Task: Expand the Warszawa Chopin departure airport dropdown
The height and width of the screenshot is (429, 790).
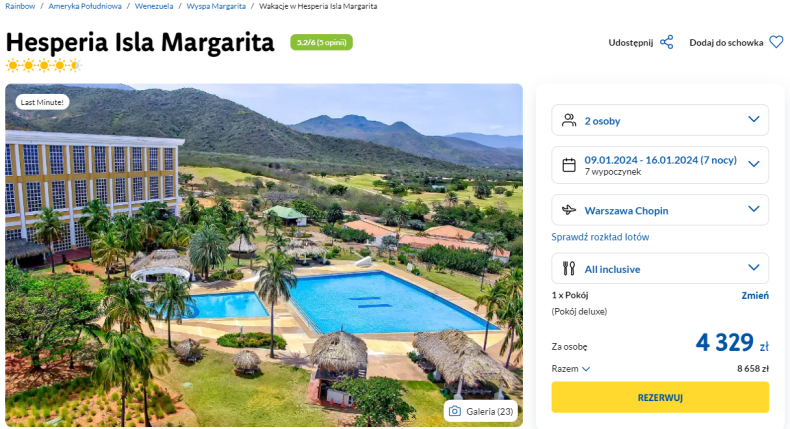Action: (660, 210)
